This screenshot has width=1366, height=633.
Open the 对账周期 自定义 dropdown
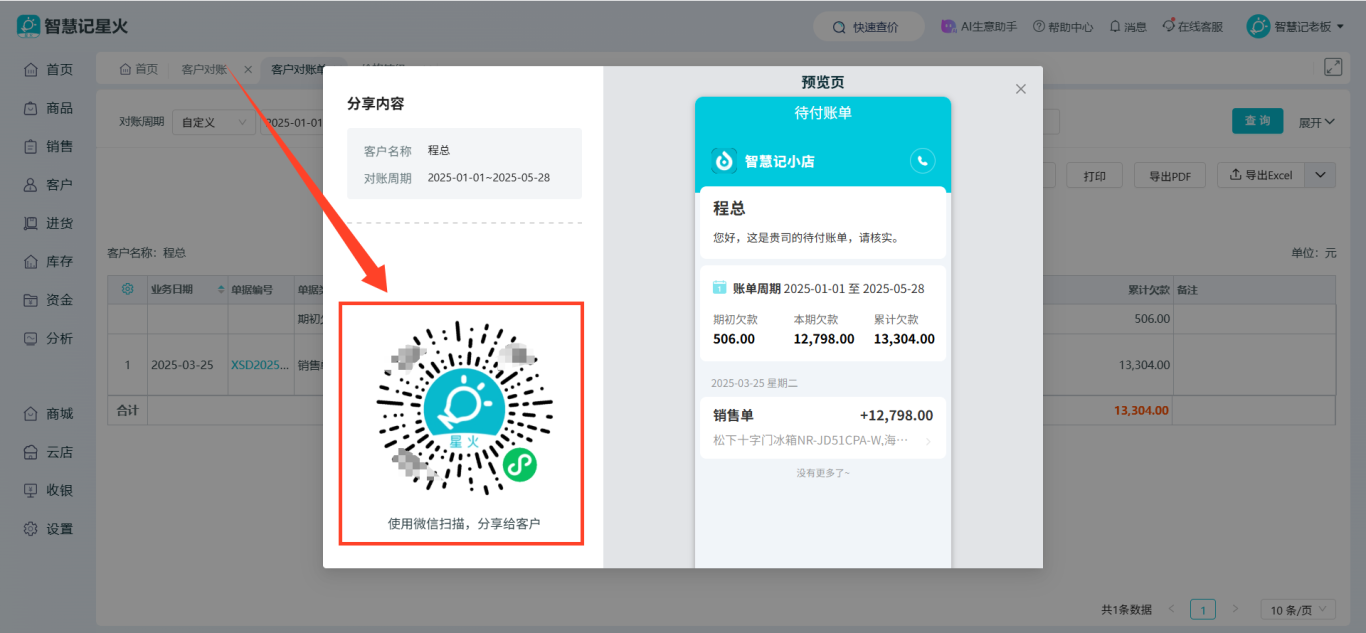213,122
